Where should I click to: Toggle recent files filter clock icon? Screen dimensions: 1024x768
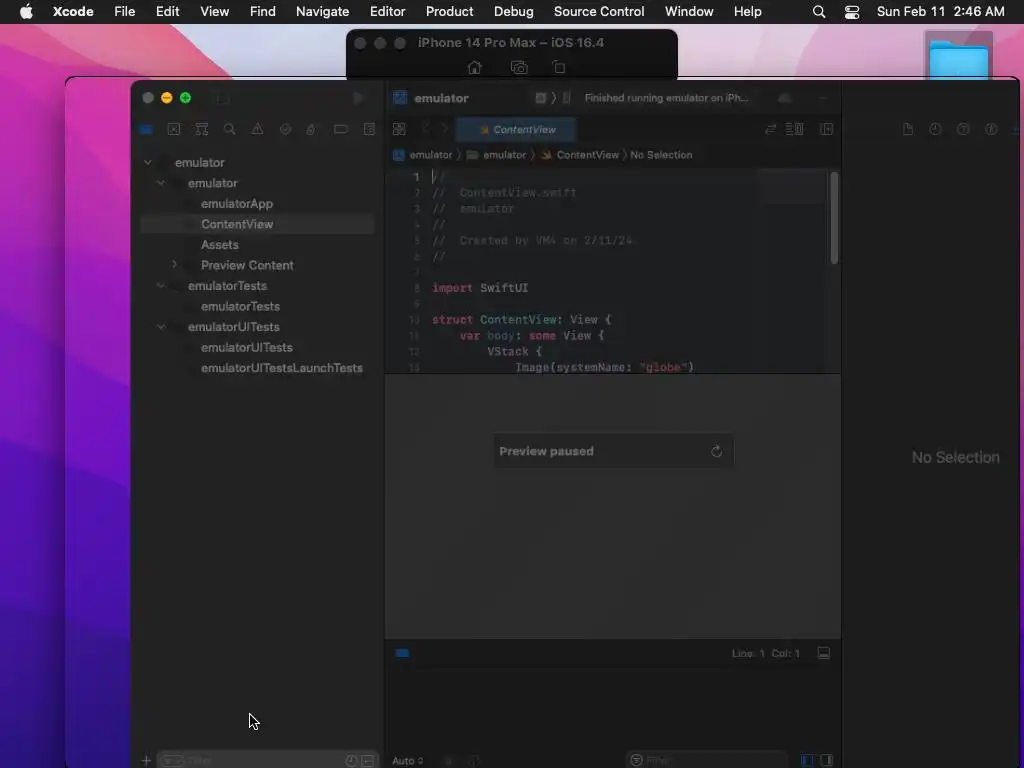click(x=351, y=761)
